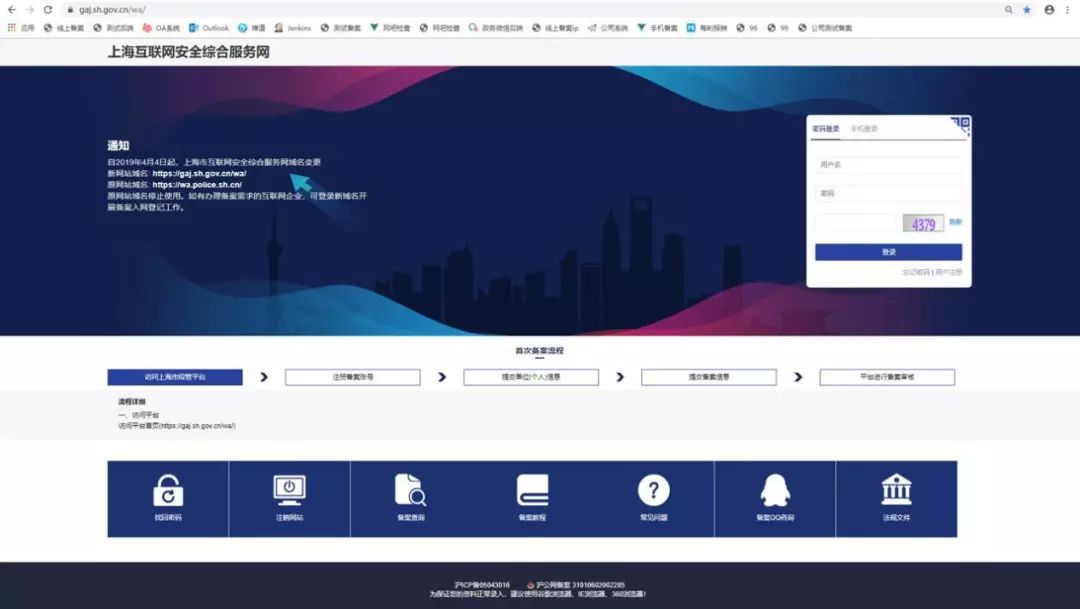The image size is (1080, 609).
Task: Click the padlock recover-password icon
Action: (168, 490)
